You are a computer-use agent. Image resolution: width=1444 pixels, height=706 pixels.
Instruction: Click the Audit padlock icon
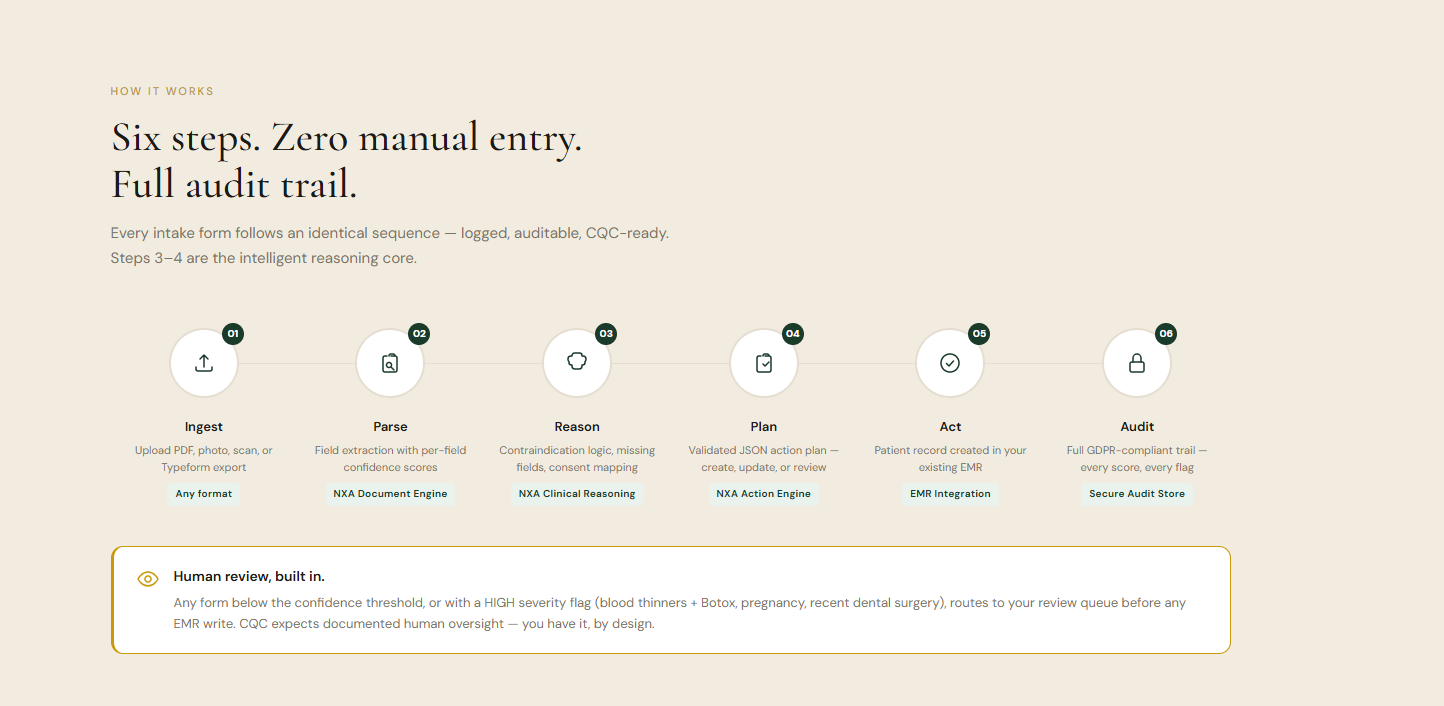point(1137,363)
